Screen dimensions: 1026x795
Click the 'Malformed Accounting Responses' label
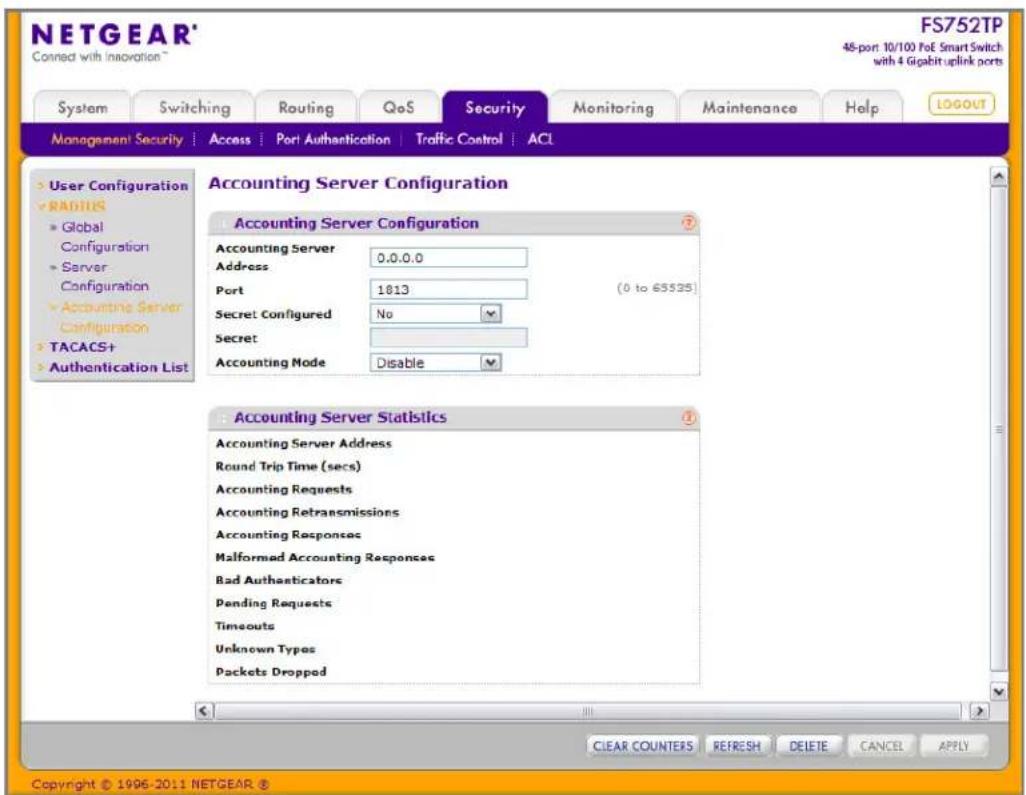[325, 557]
